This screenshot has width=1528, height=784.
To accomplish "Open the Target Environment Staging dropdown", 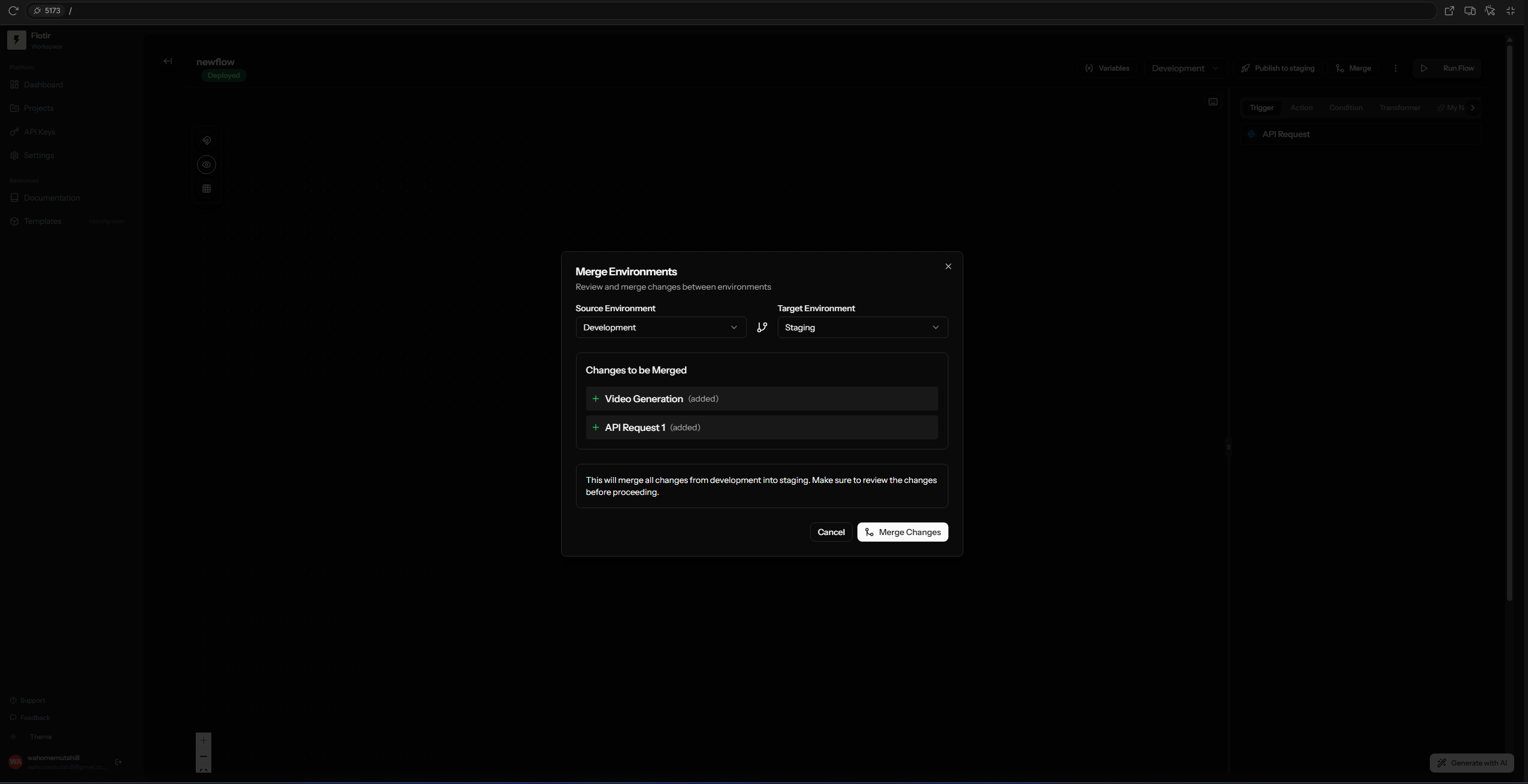I will coord(862,327).
